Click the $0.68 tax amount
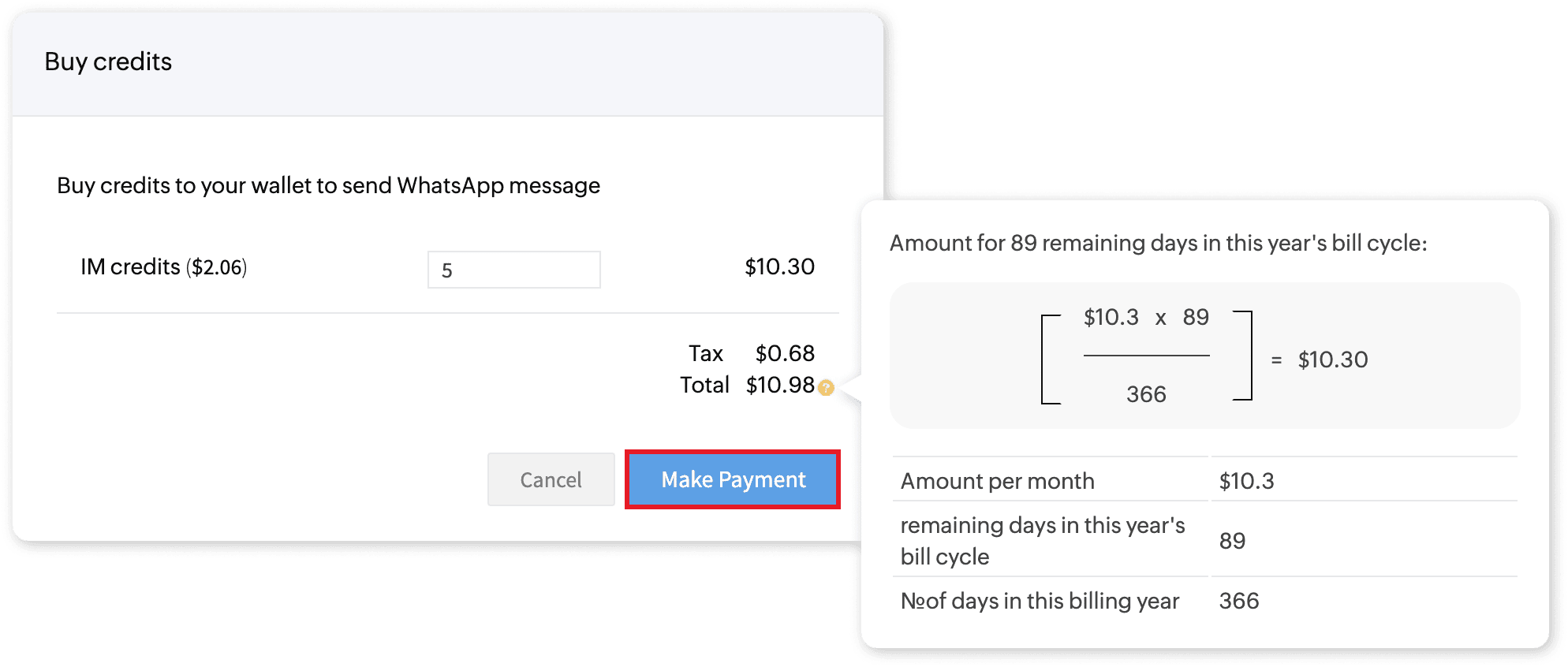The image size is (1568, 667). click(784, 353)
